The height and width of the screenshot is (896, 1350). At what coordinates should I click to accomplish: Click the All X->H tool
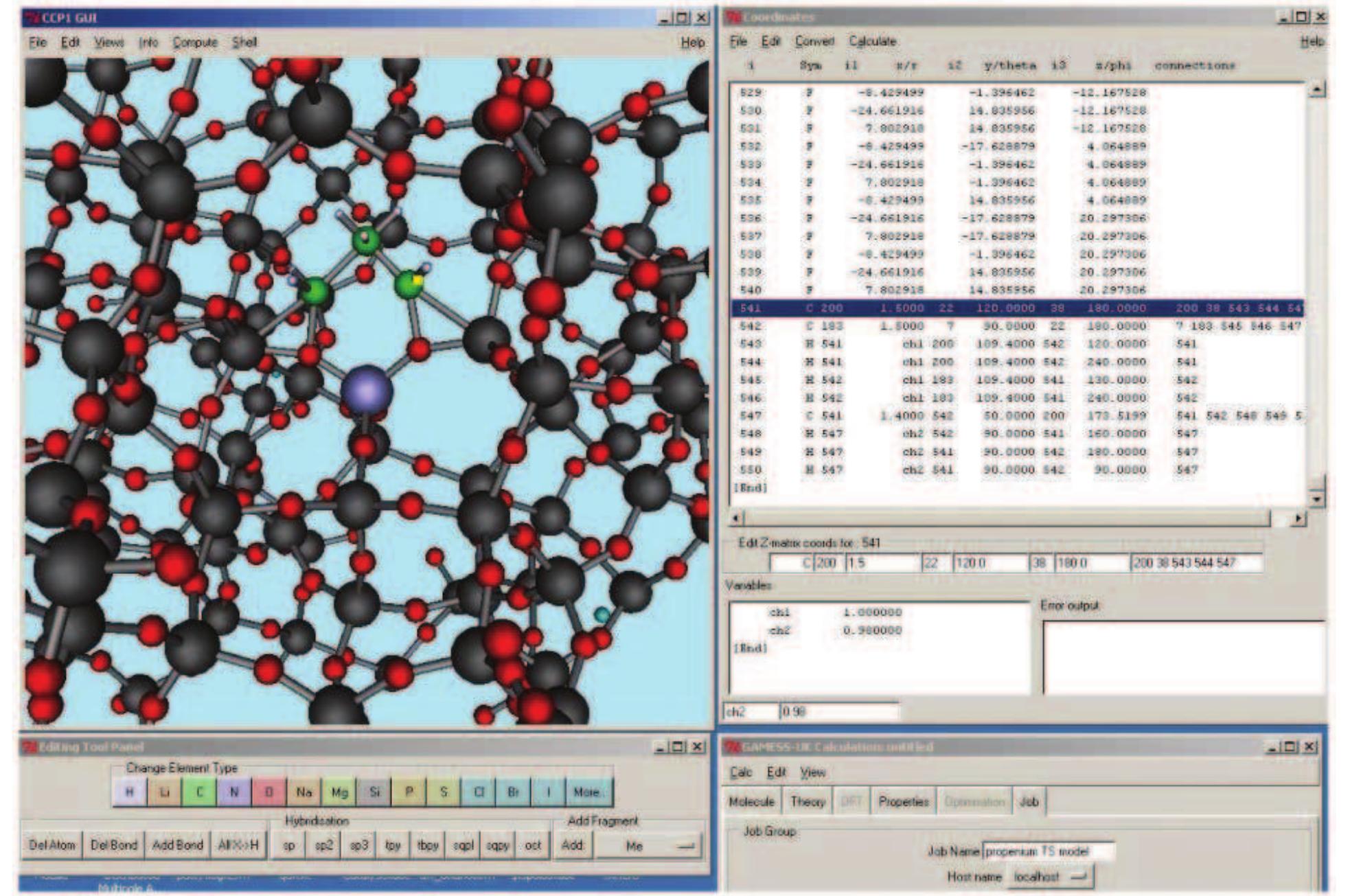(238, 845)
